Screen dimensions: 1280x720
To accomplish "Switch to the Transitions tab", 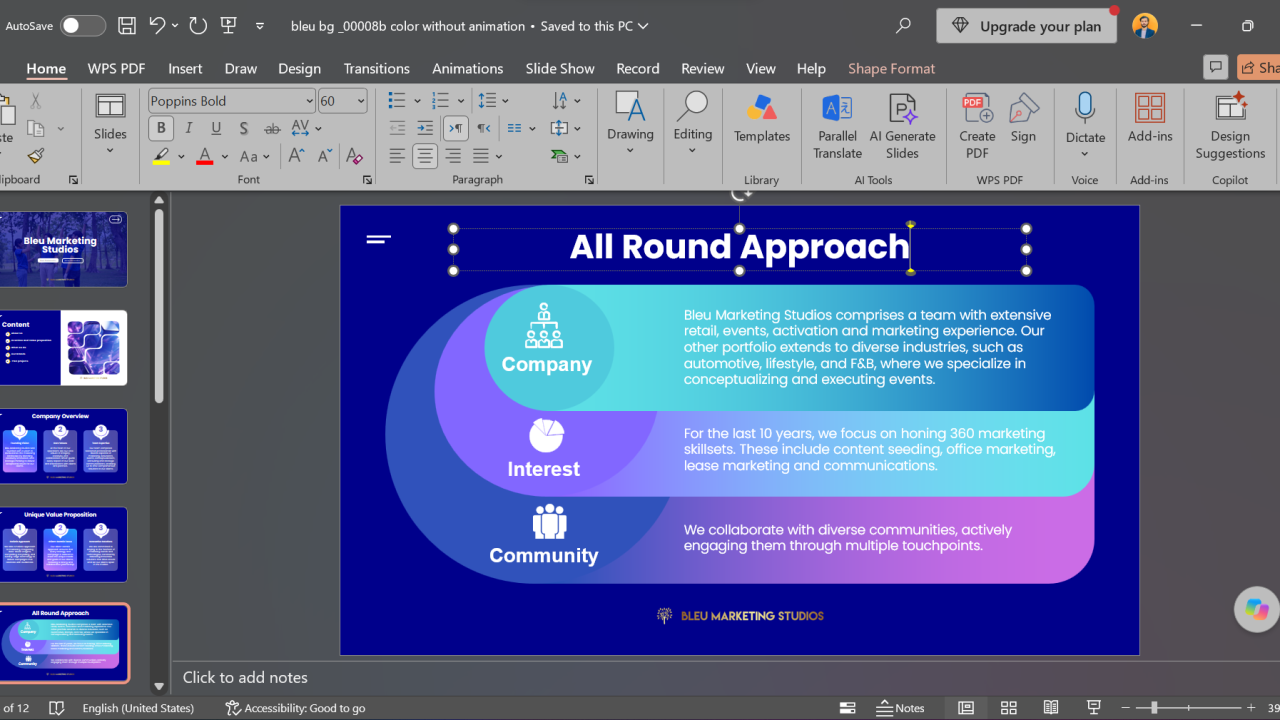I will [x=376, y=68].
